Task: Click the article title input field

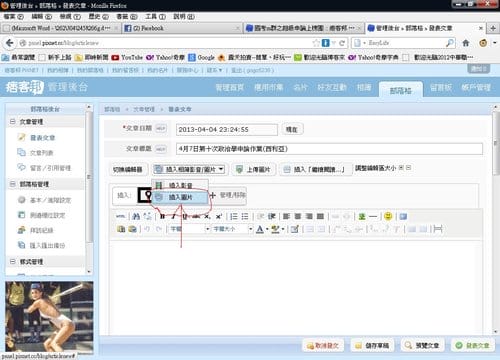Action: [329, 149]
